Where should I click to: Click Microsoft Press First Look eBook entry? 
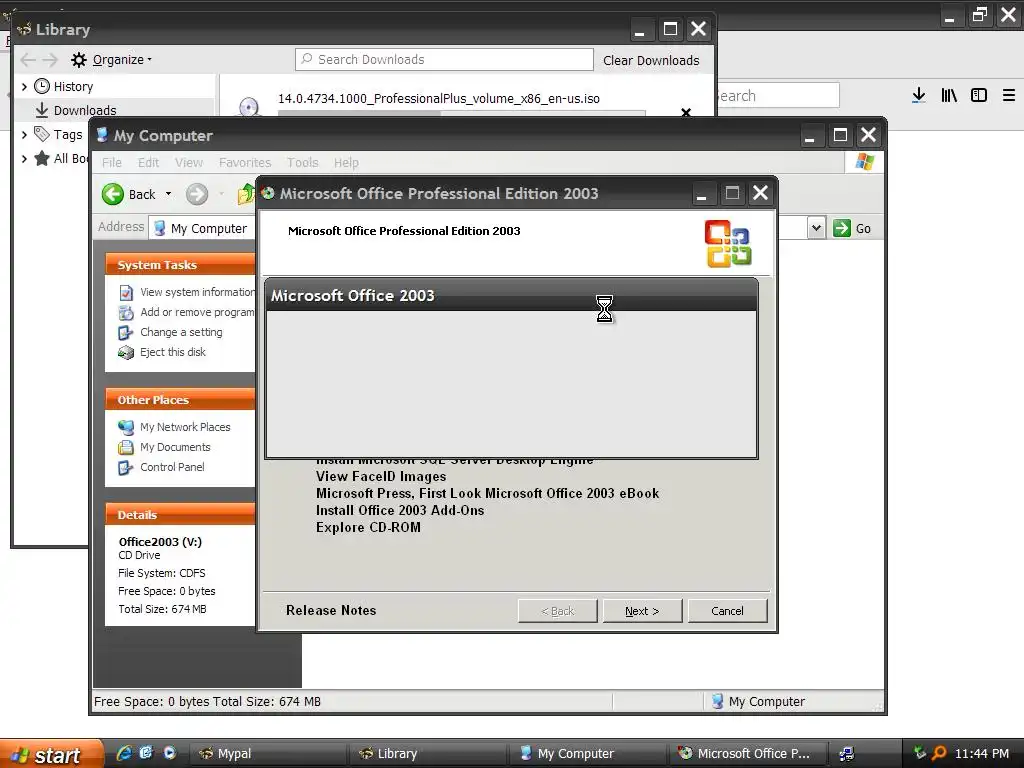point(487,493)
